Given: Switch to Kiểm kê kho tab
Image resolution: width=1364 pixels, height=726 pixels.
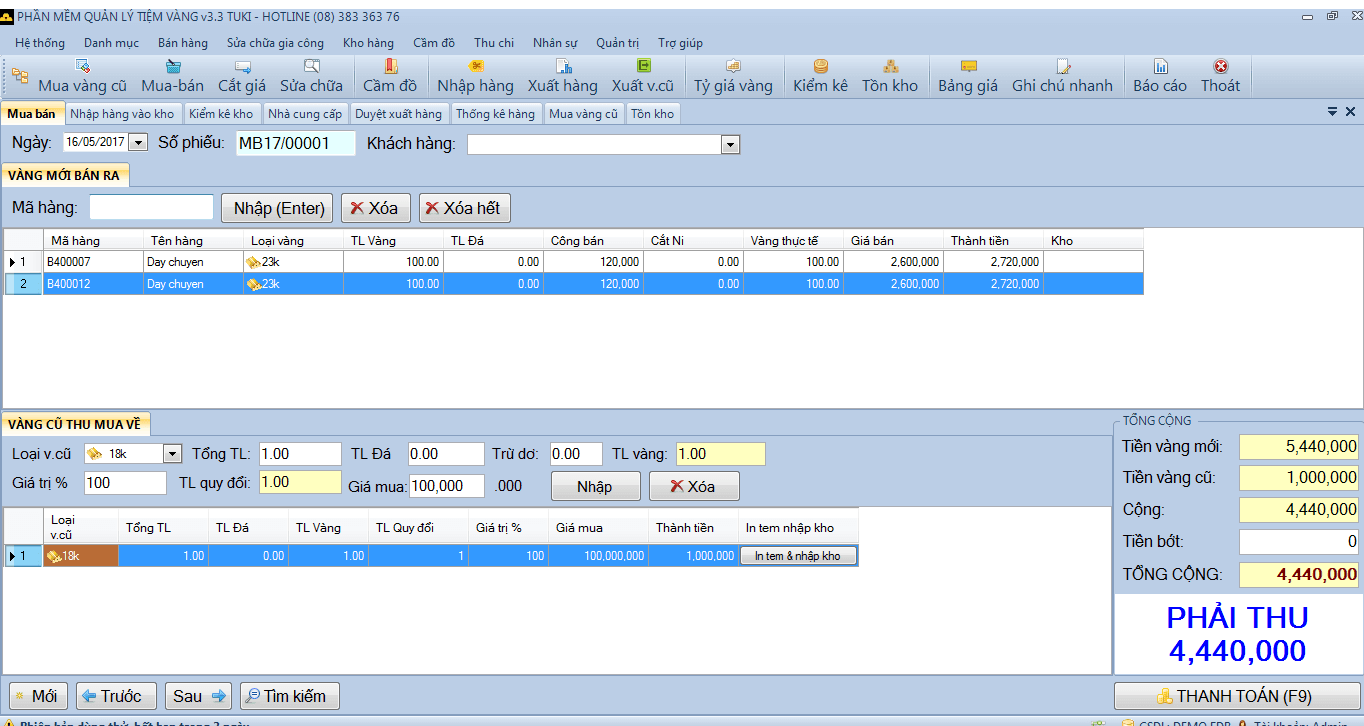Looking at the screenshot, I should (x=221, y=114).
